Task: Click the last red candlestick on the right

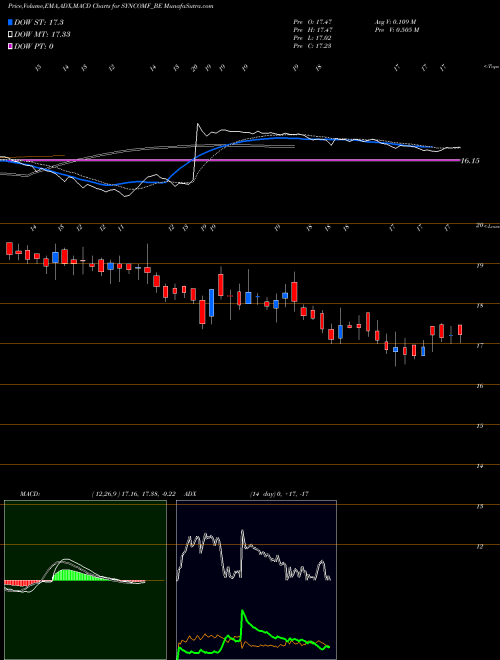Action: click(x=460, y=330)
